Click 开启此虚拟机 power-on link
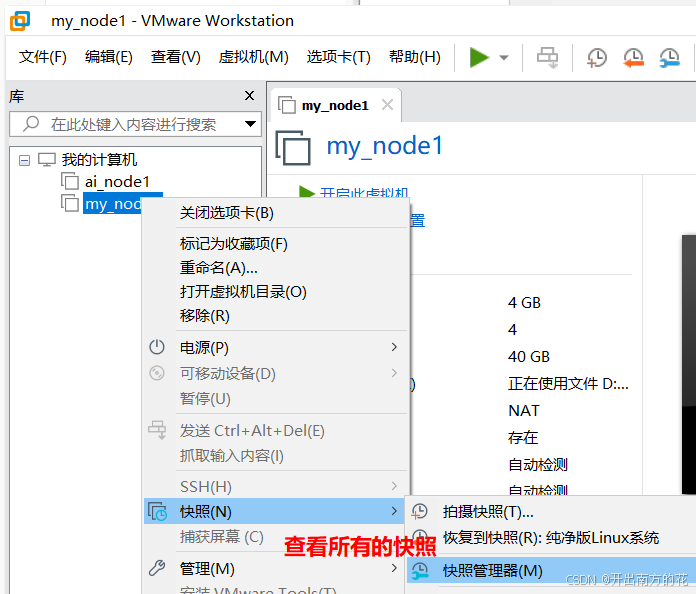696x594 pixels. coord(364,194)
